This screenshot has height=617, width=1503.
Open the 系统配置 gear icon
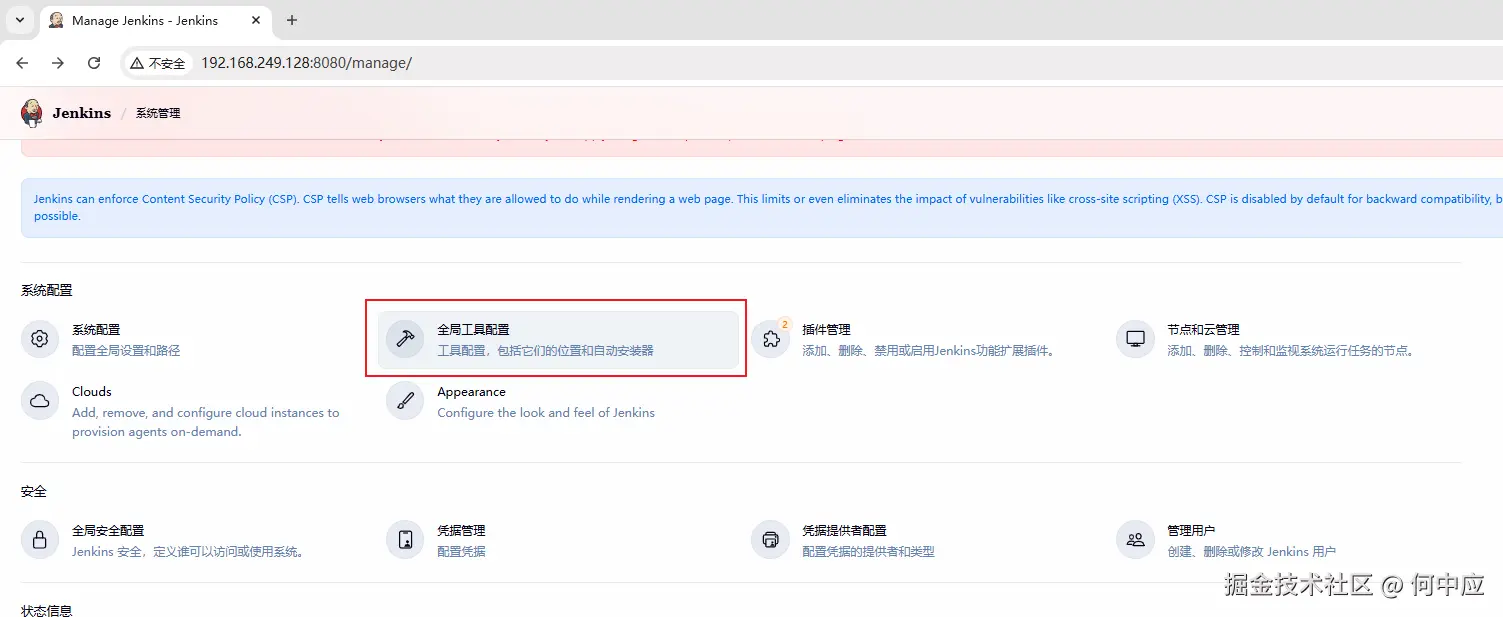pyautogui.click(x=40, y=340)
